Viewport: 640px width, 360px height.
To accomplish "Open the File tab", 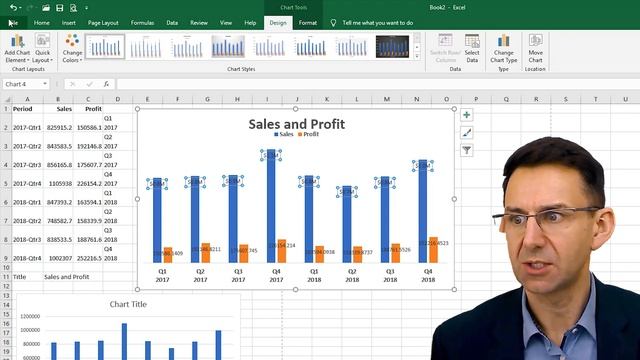I will (13, 23).
